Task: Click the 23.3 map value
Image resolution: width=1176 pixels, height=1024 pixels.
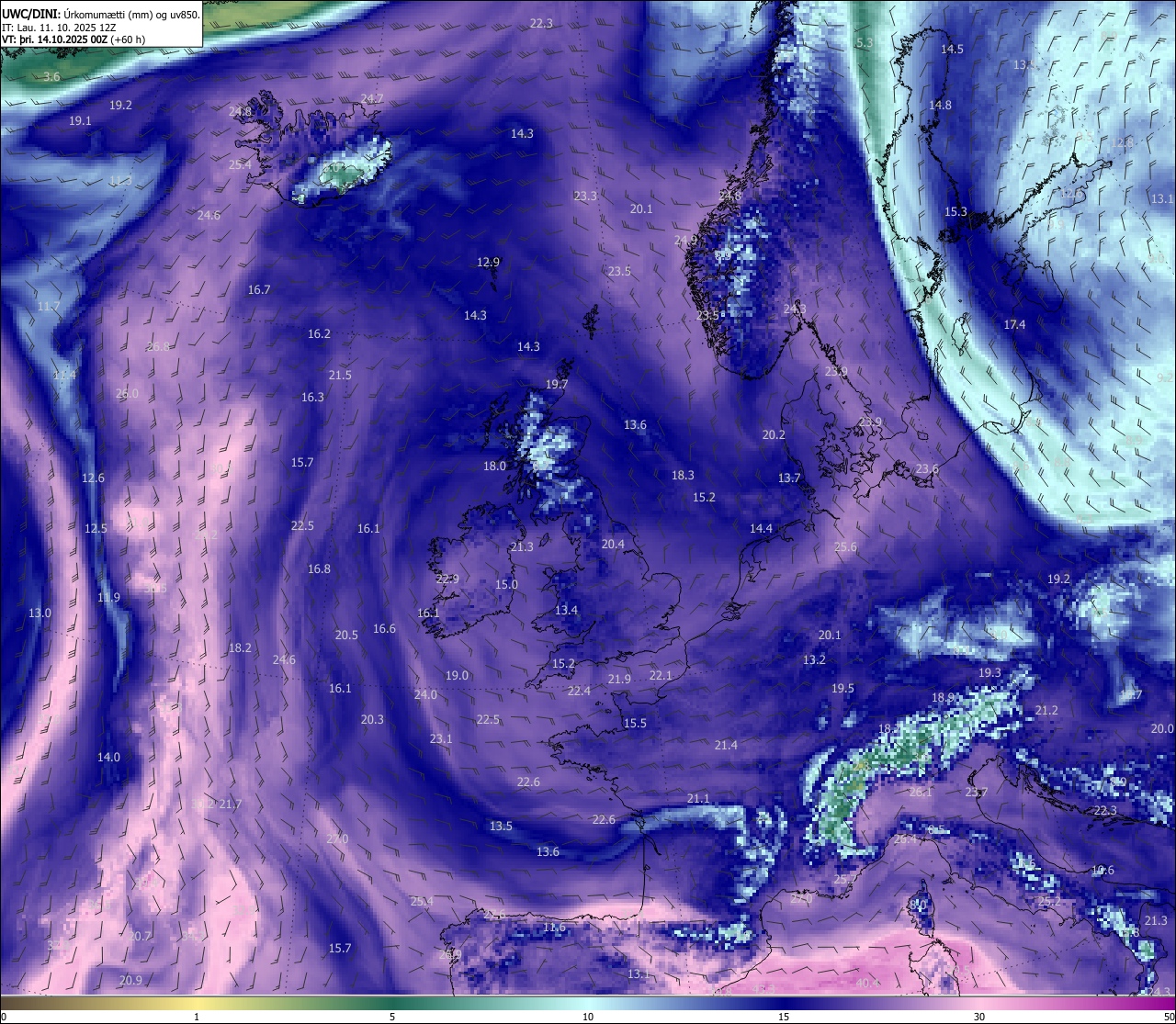Action: tap(585, 196)
